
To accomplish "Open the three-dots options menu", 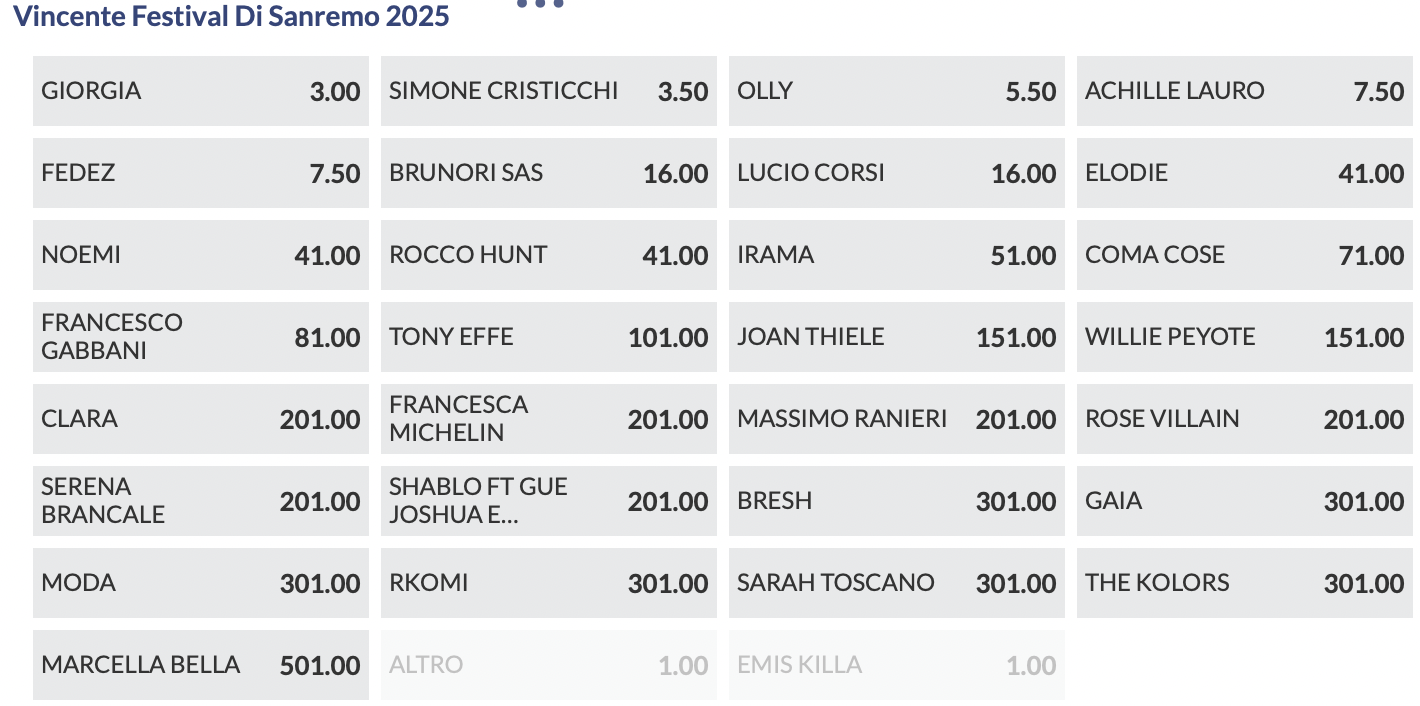I will point(540,5).
